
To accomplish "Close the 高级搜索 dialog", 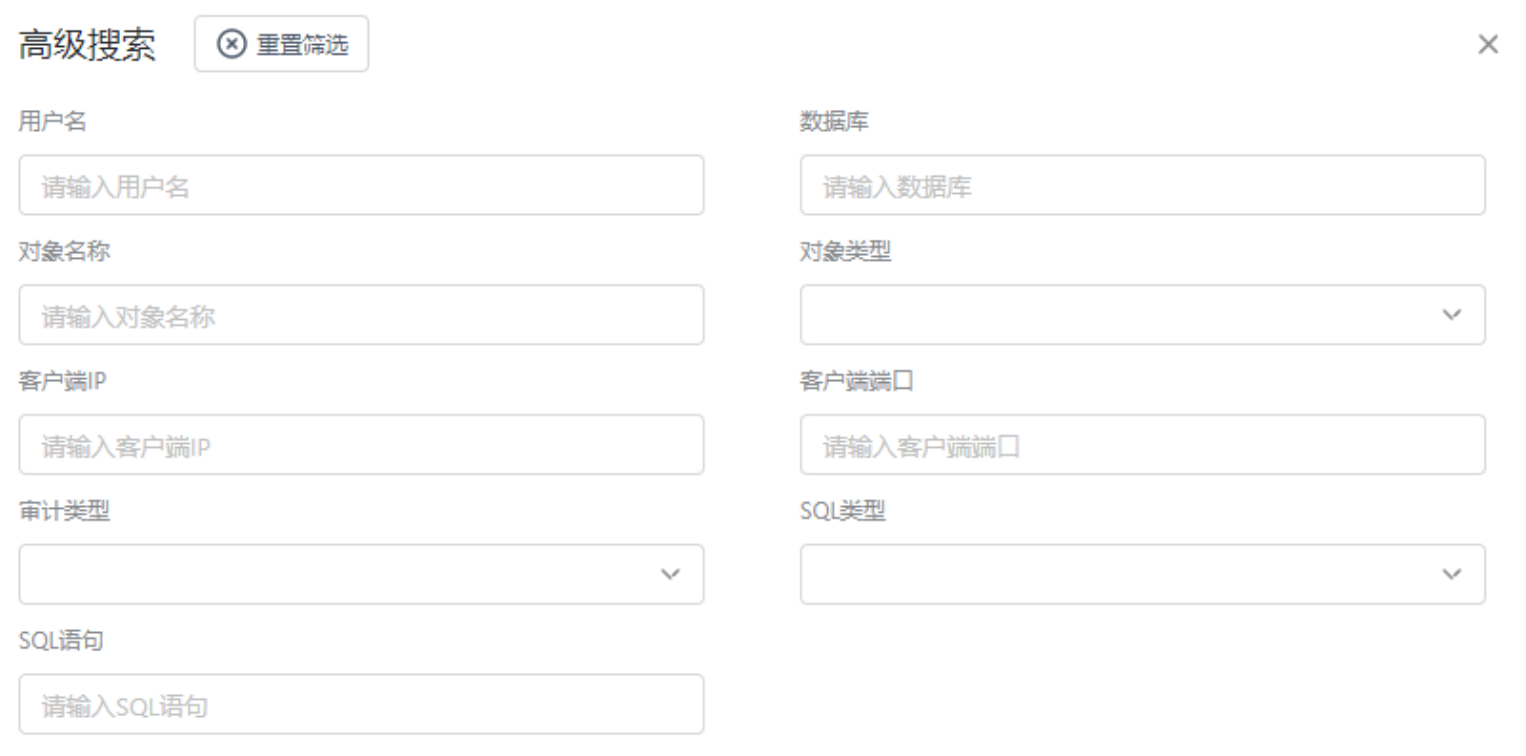I will click(x=1489, y=43).
